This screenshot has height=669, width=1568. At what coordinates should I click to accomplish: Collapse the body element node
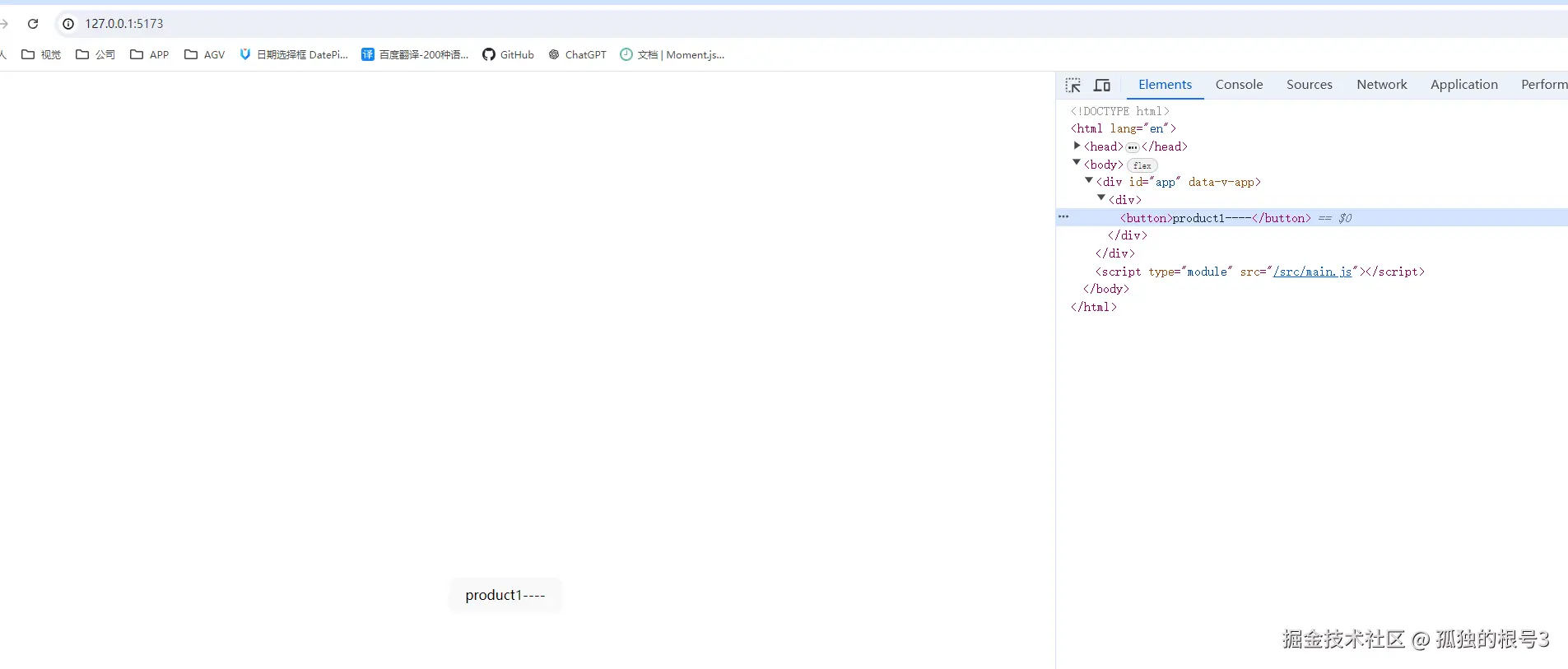coord(1077,163)
